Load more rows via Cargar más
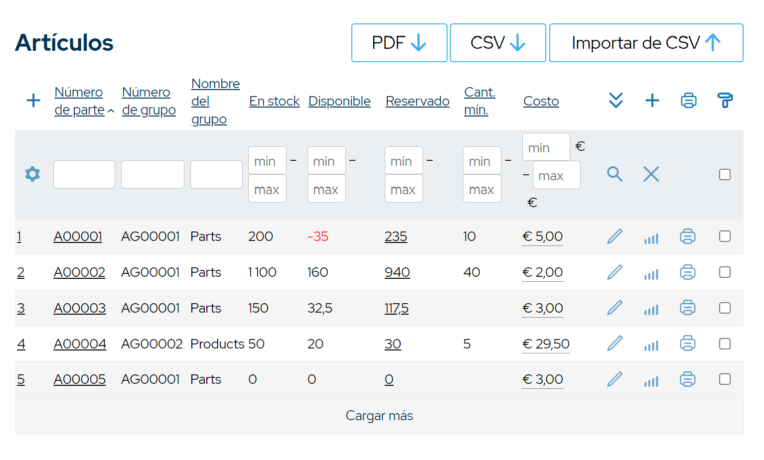The width and height of the screenshot is (764, 460). click(379, 416)
